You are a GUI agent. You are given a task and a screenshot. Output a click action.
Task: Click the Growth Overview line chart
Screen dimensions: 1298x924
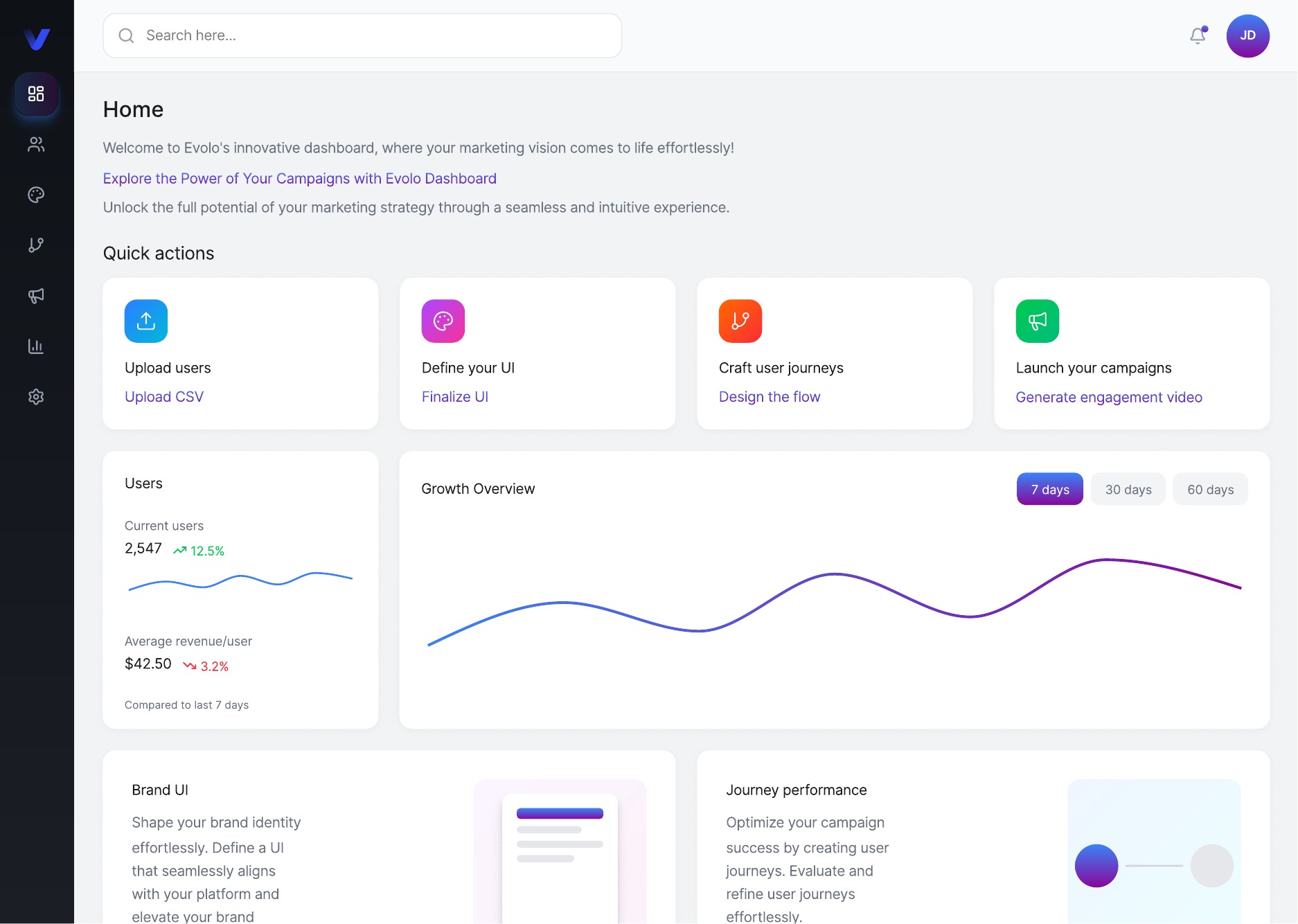835,602
